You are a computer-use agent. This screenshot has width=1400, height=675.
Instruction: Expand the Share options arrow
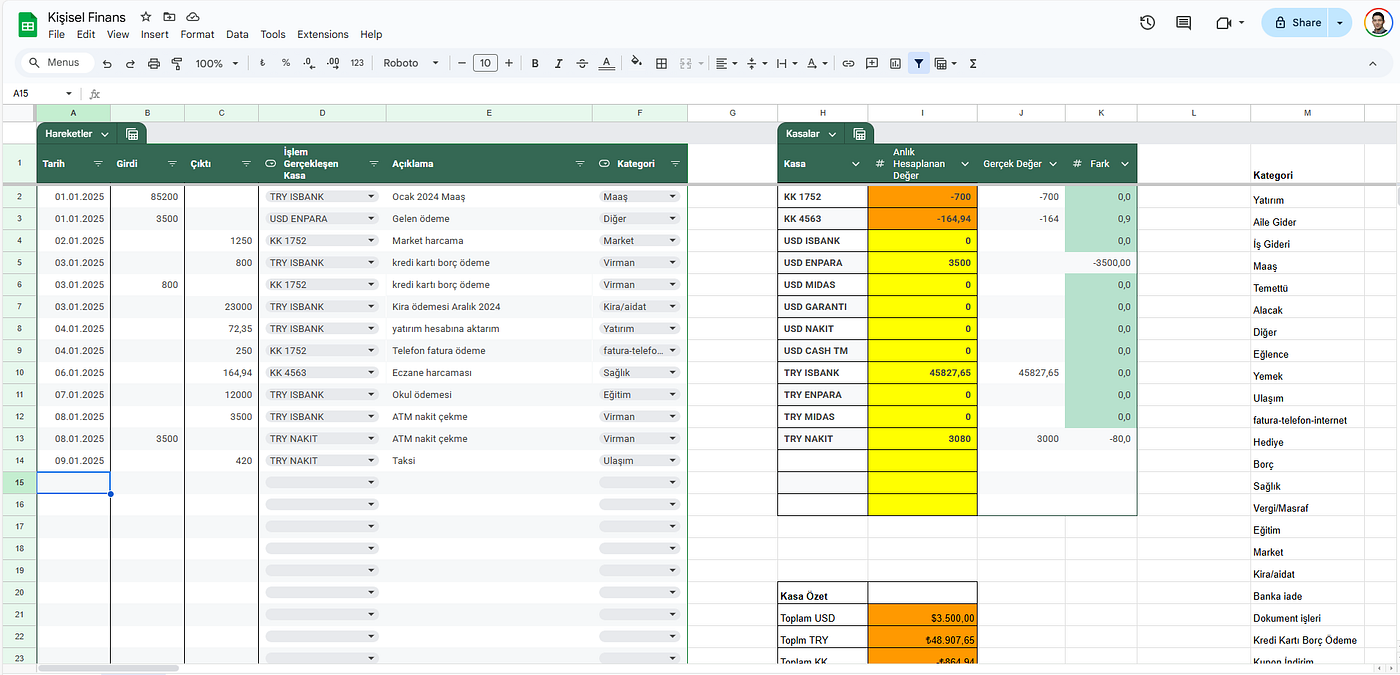[1340, 22]
